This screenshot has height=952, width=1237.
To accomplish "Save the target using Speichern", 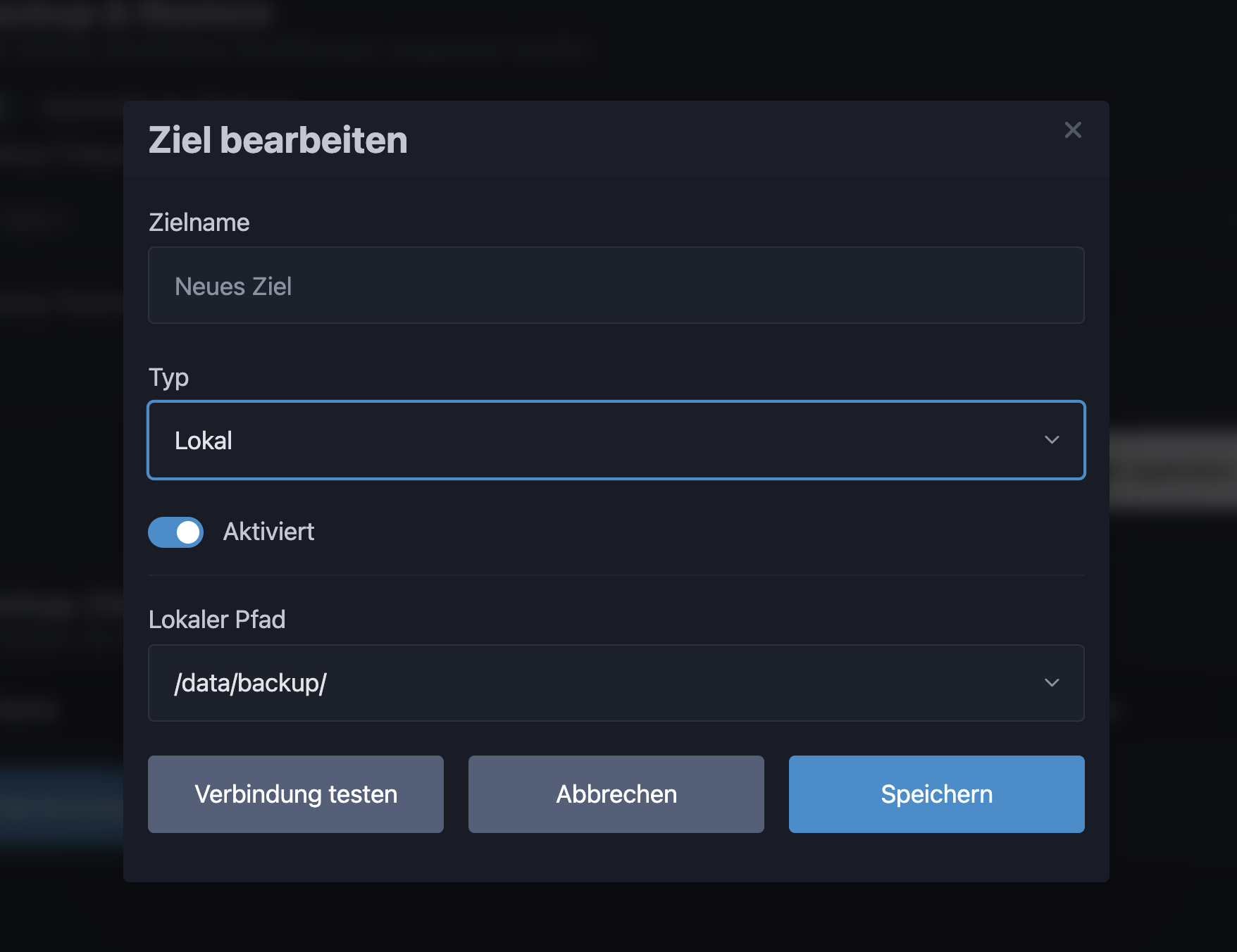I will [936, 794].
